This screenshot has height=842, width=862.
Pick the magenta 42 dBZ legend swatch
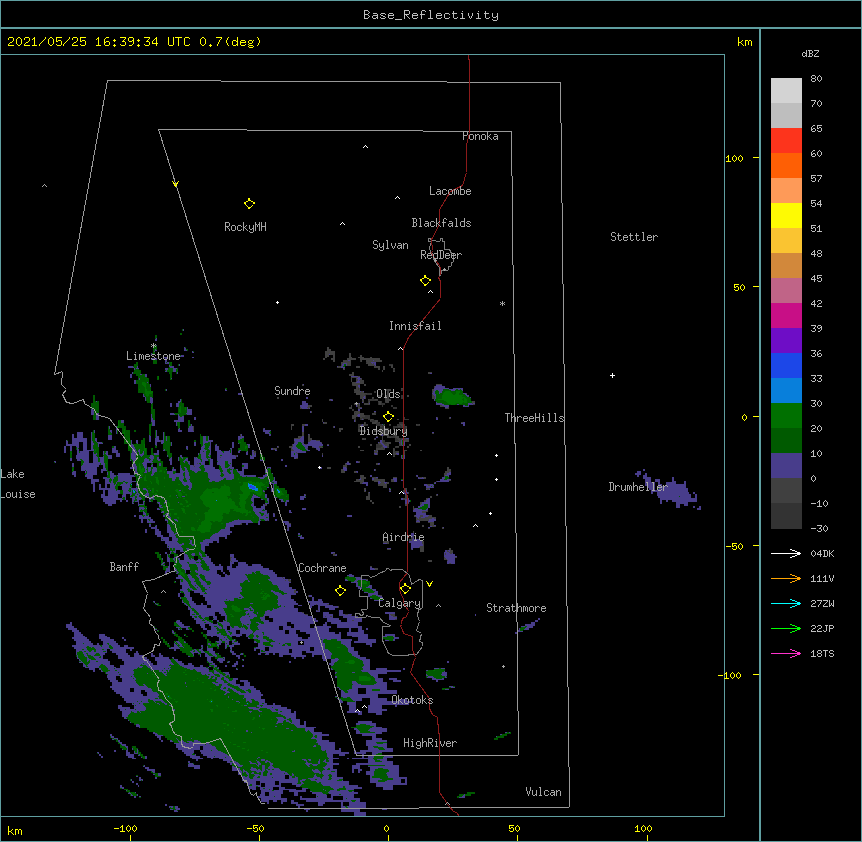(x=786, y=315)
